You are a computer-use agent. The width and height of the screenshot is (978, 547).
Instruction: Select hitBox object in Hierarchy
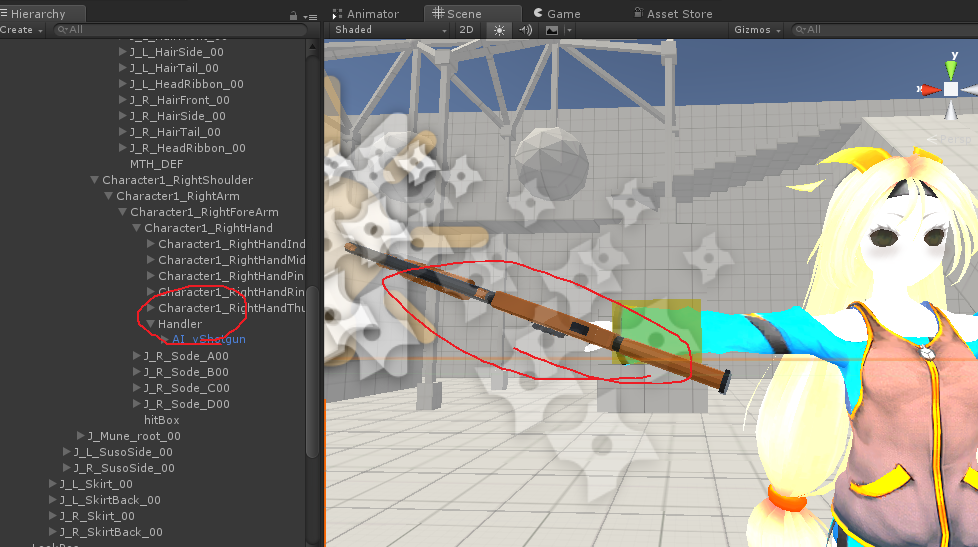point(162,420)
